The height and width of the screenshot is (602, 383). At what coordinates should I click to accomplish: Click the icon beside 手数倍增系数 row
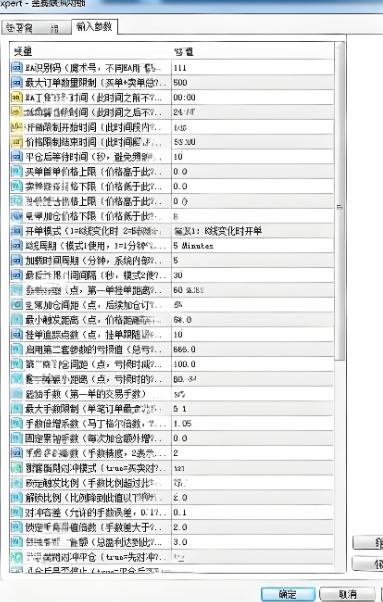(17, 423)
